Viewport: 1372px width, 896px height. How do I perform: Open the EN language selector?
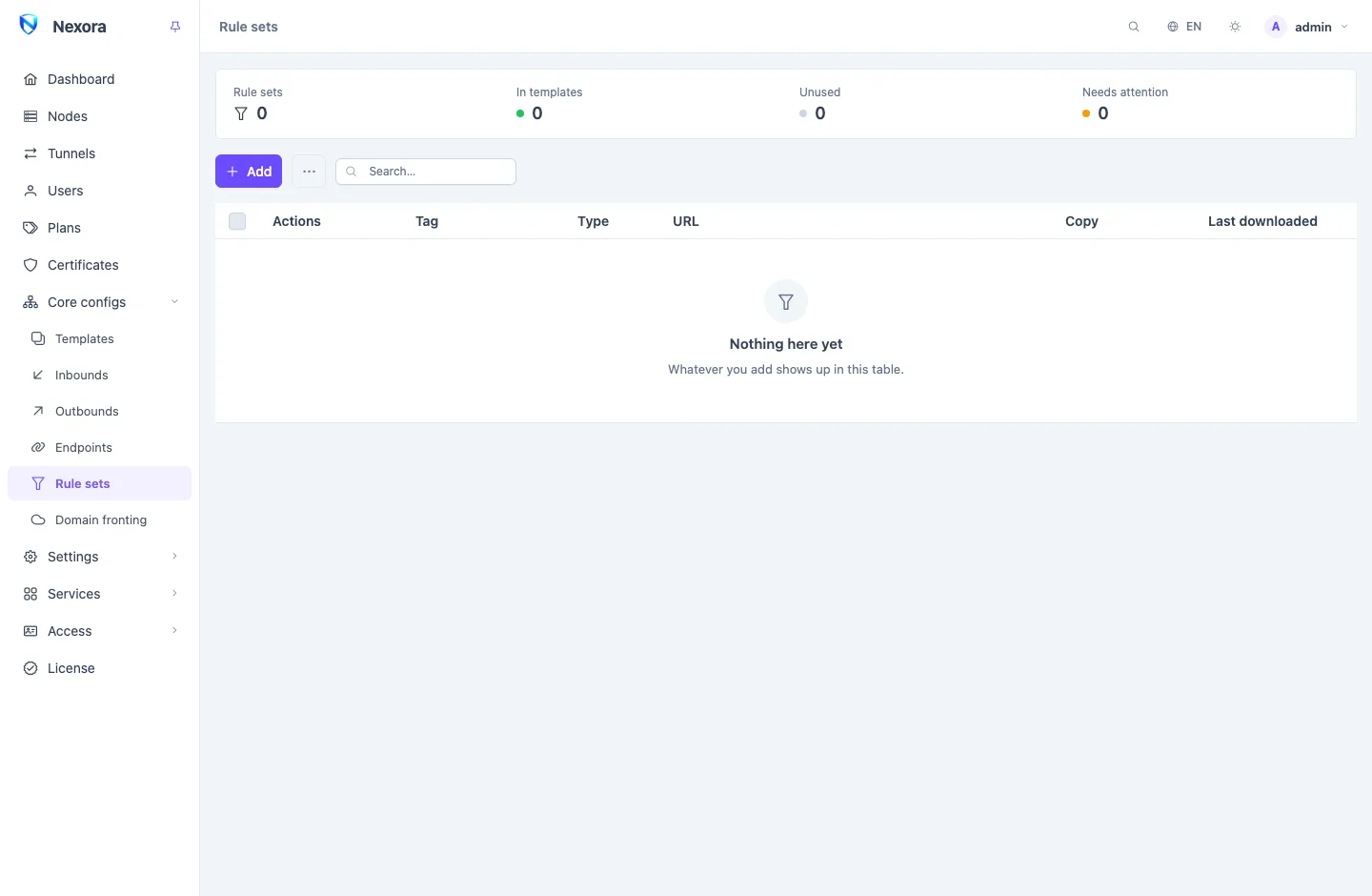coord(1184,27)
